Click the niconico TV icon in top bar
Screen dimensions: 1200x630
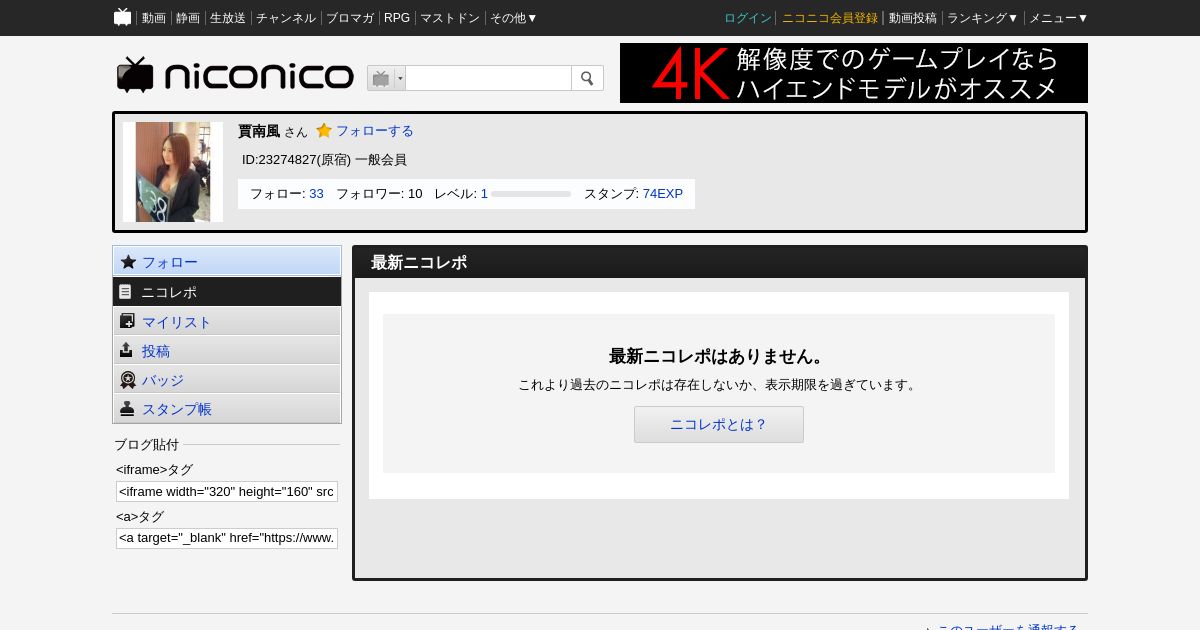[x=123, y=17]
